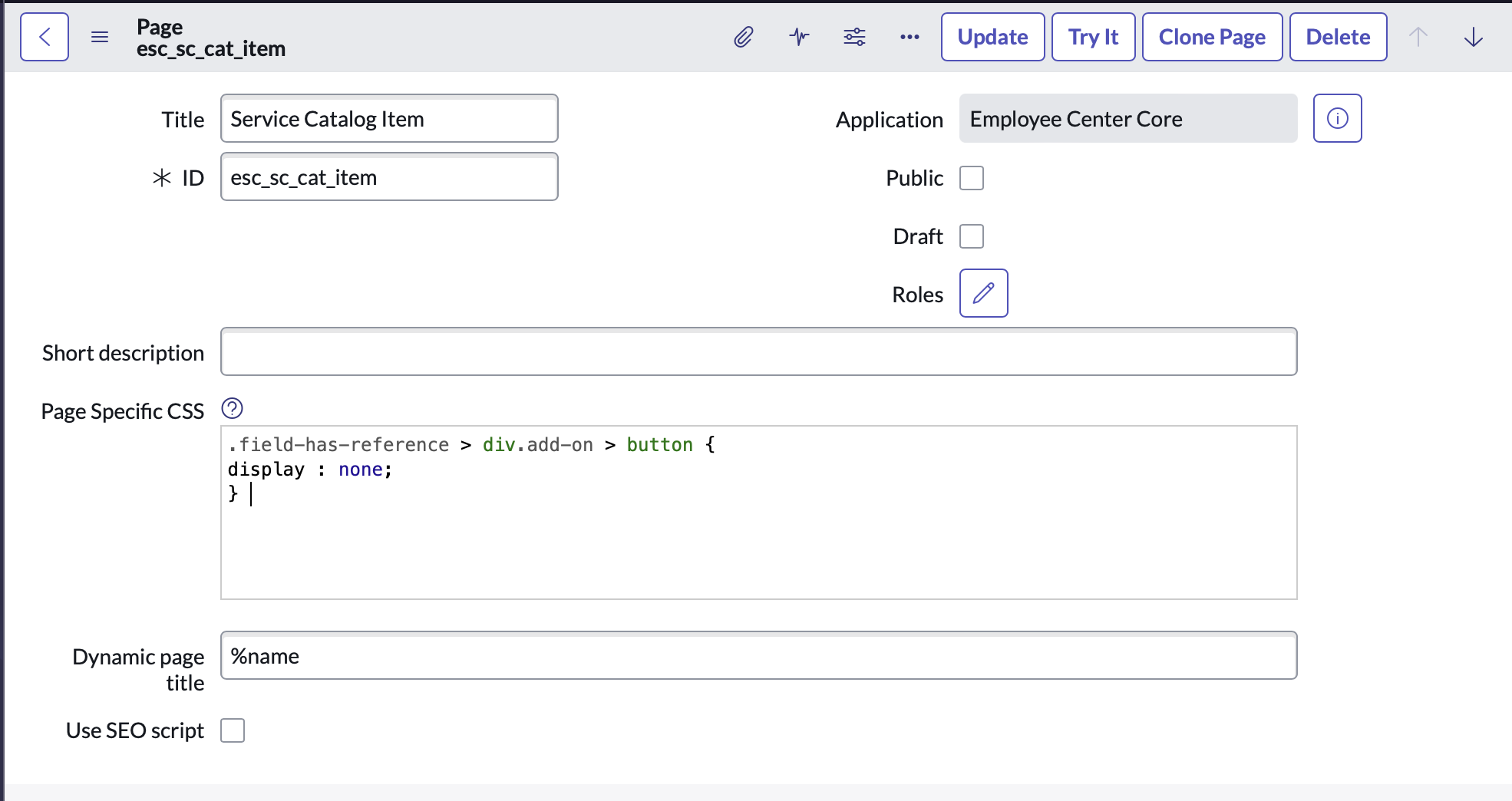Clone the esc_sc_cat_item page
The width and height of the screenshot is (1512, 801).
point(1211,36)
